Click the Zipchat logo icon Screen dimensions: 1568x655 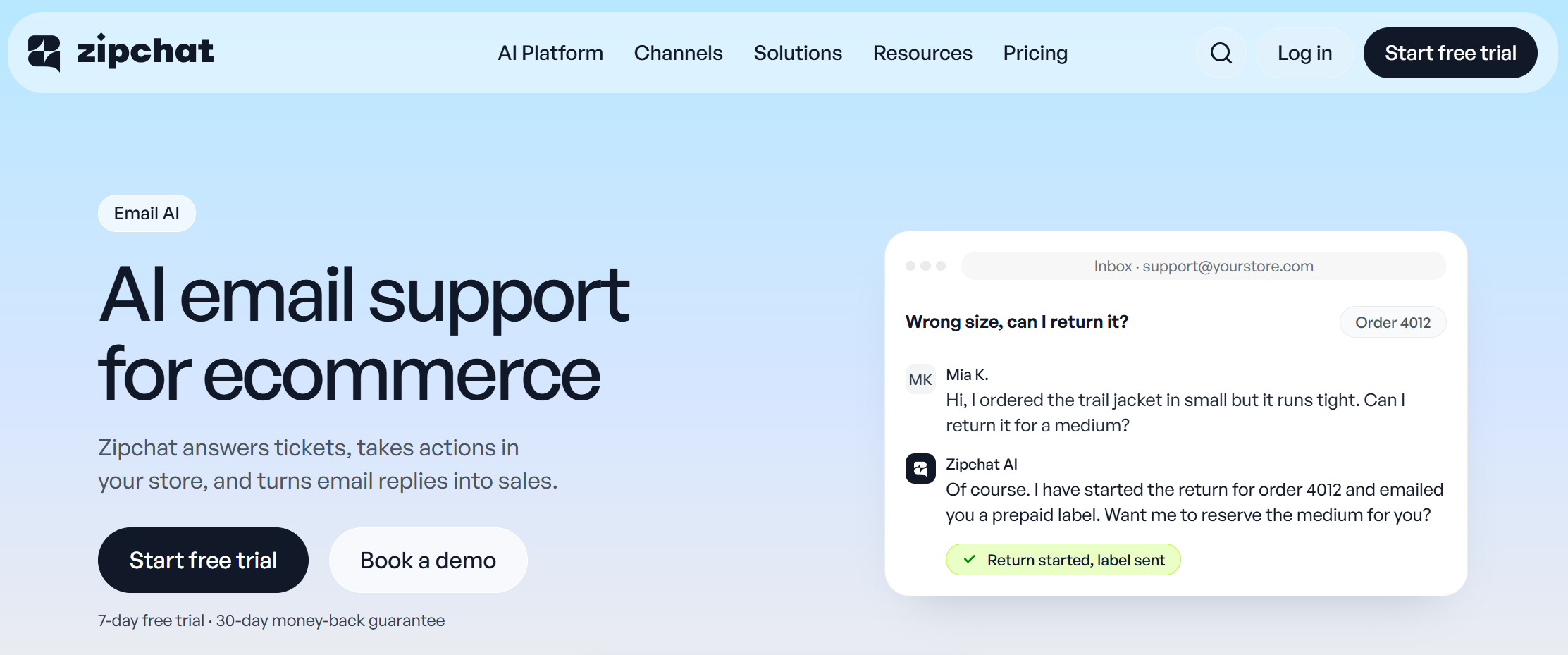coord(44,53)
